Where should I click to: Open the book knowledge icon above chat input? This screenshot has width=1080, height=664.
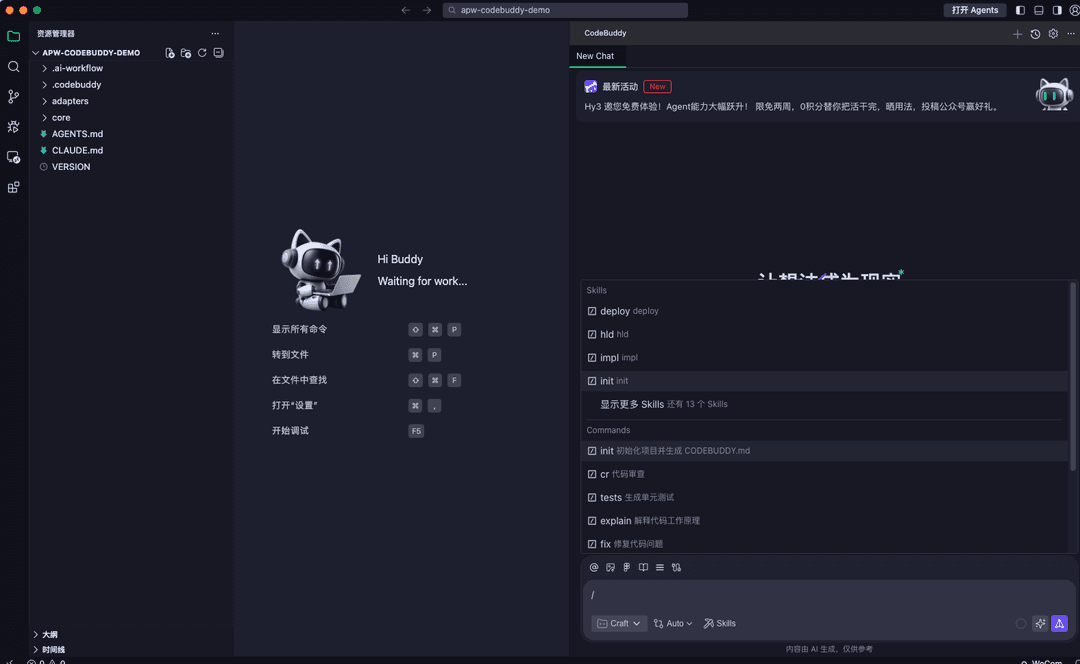[x=643, y=568]
